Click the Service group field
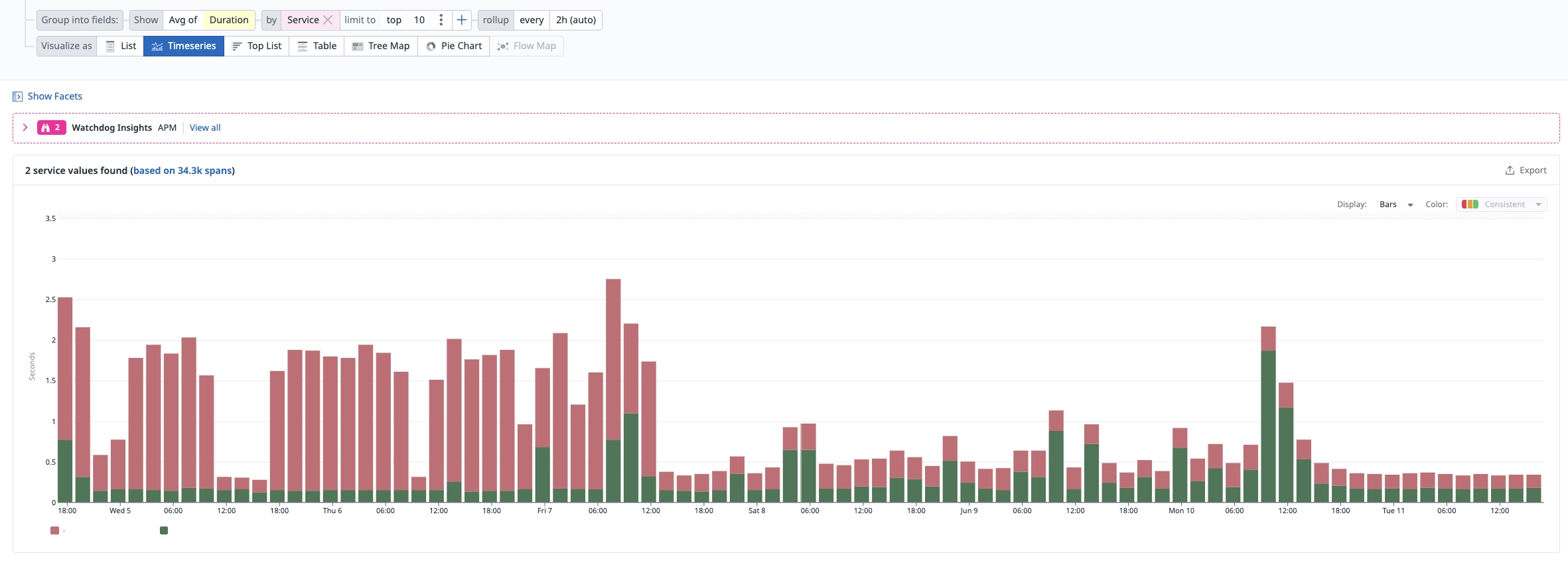This screenshot has height=563, width=1568. (x=303, y=20)
